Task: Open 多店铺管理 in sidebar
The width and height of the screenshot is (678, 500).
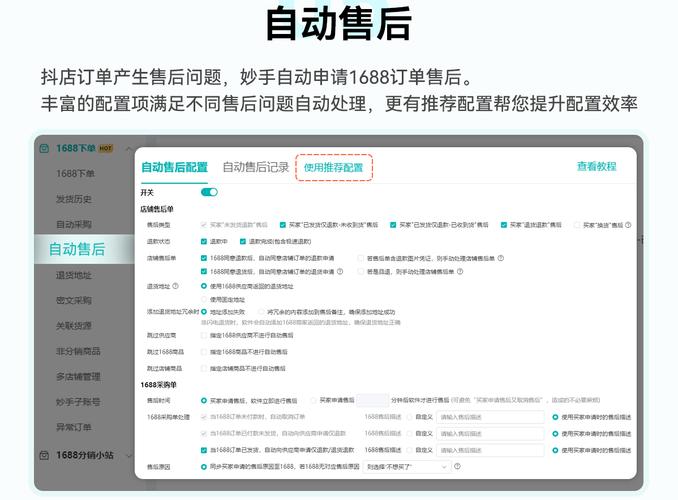Action: point(78,376)
